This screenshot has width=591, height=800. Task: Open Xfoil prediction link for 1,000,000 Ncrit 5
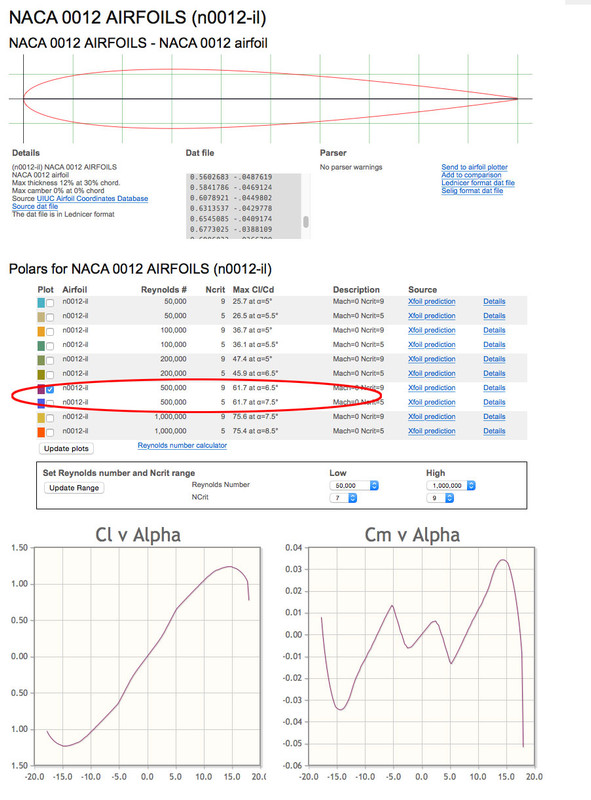pos(432,431)
